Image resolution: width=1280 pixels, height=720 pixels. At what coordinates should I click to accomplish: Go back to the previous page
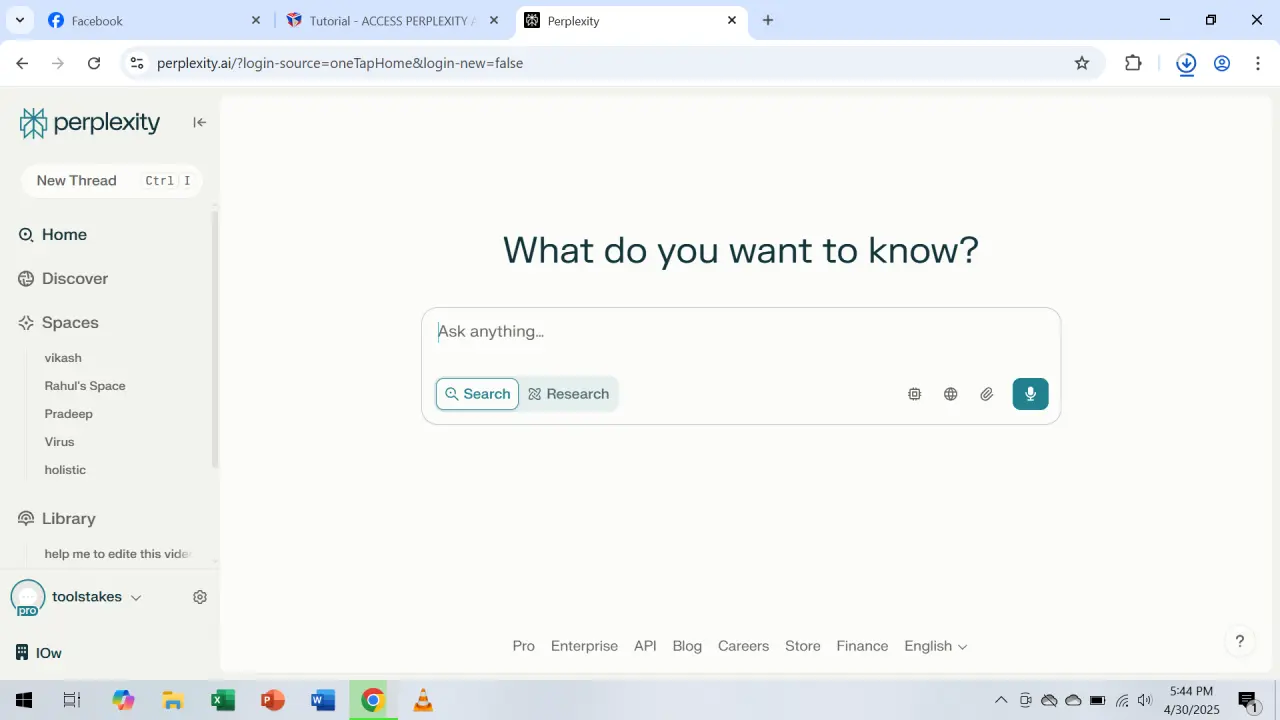(22, 63)
